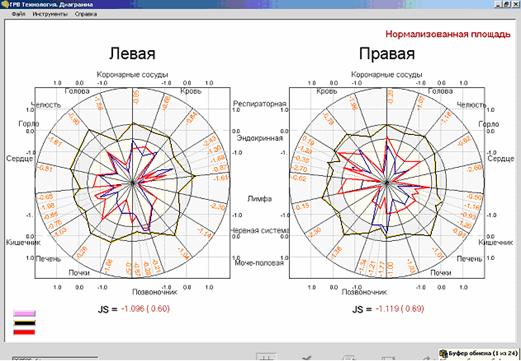Image resolution: width=521 pixels, height=361 pixels.
Task: Open the Файл menu
Action: 18,14
